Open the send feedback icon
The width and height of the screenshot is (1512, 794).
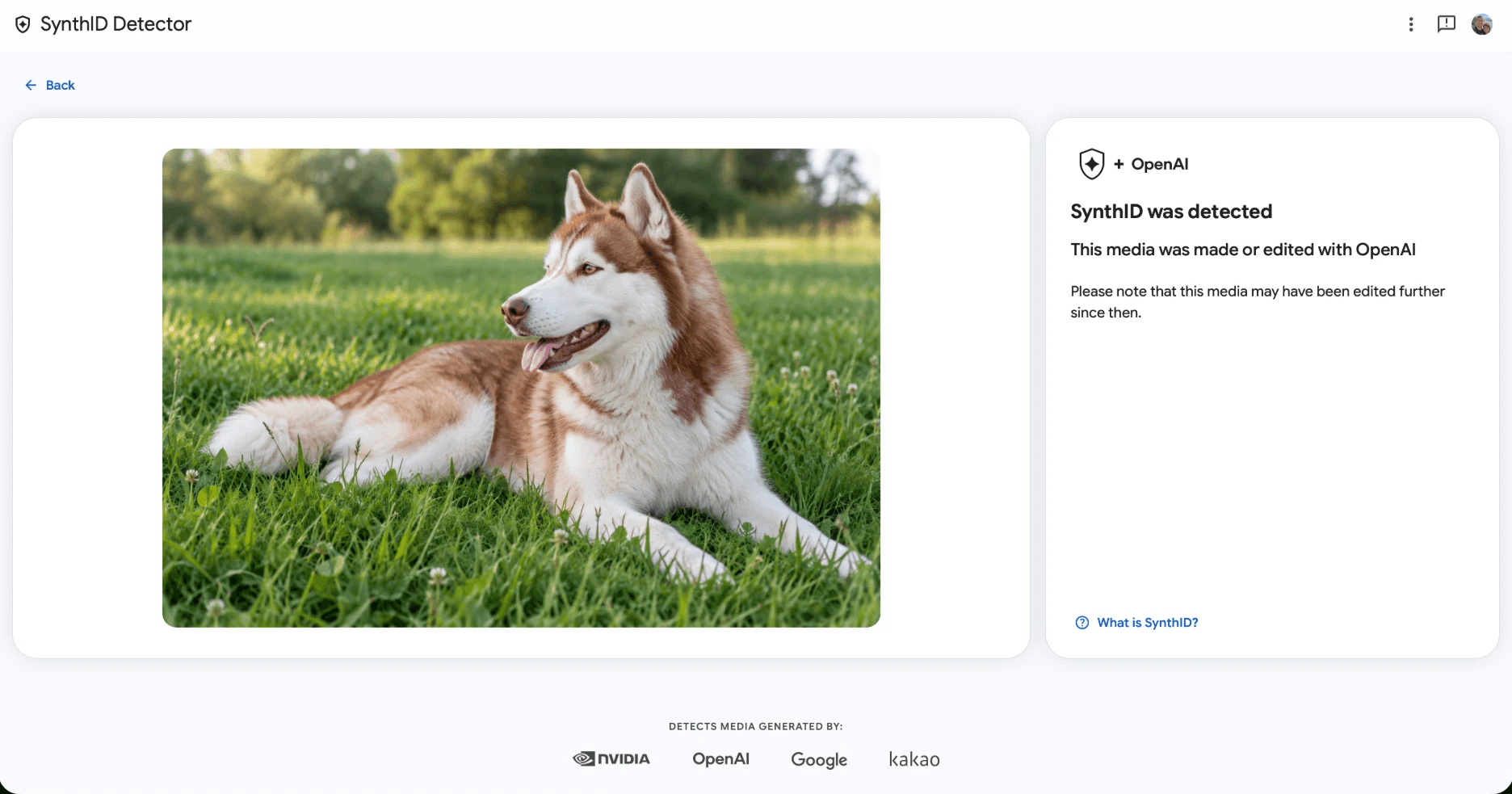pos(1447,24)
